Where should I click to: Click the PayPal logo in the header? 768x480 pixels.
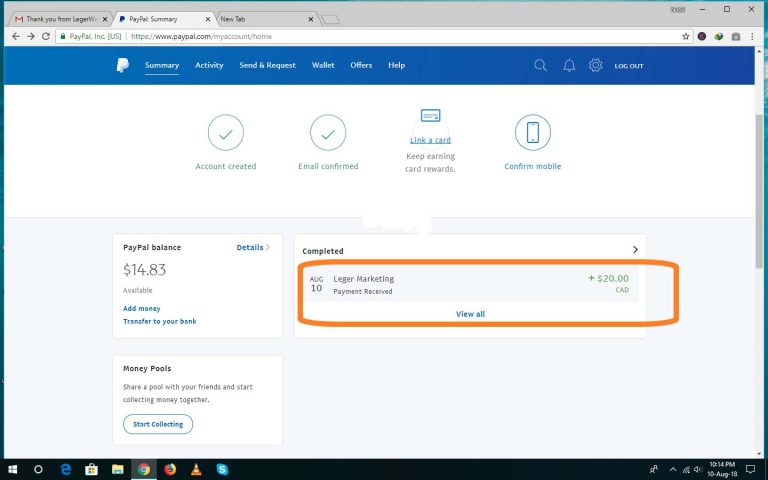122,65
